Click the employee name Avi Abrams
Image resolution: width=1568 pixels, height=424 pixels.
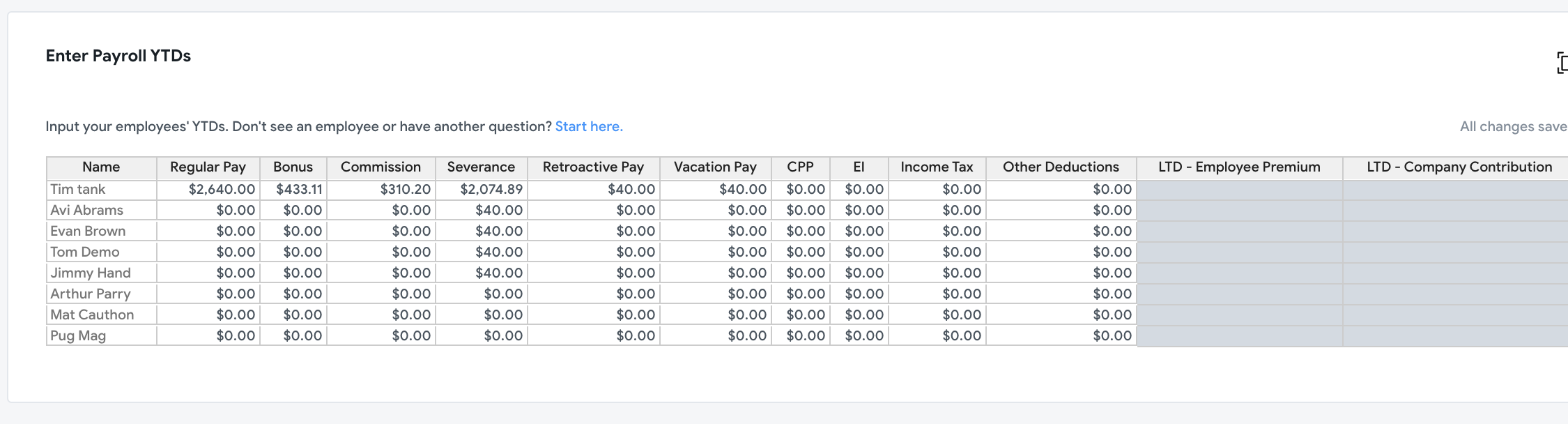87,210
